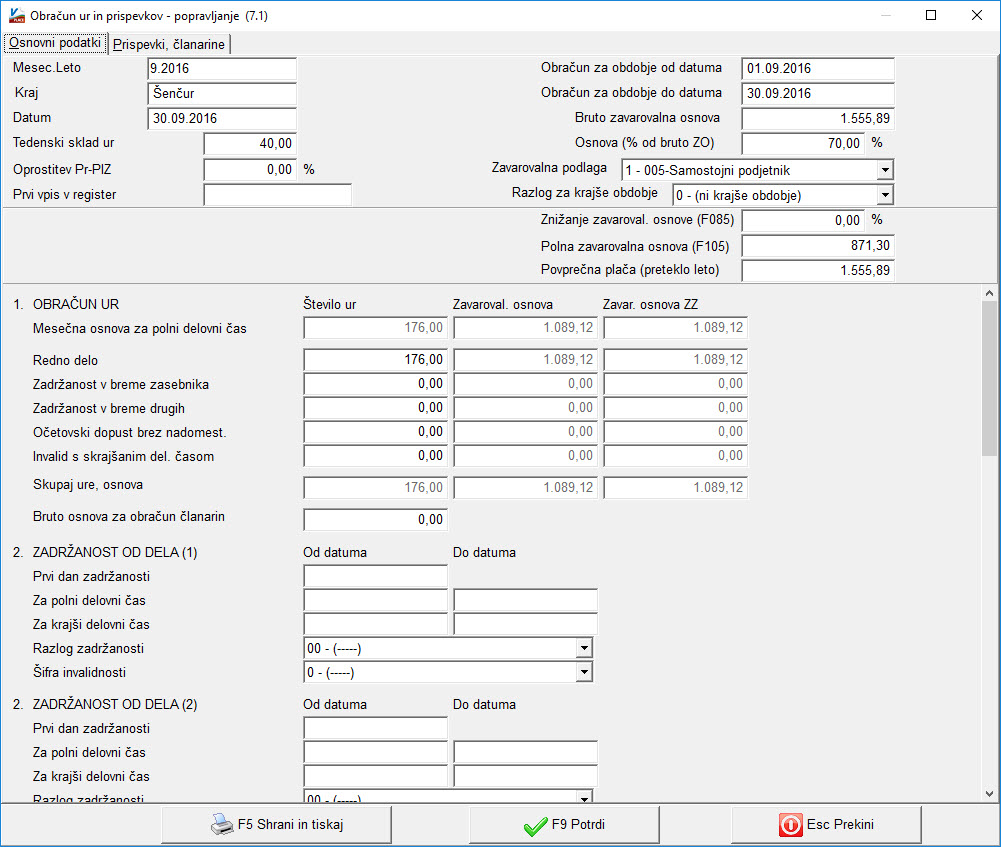This screenshot has height=847, width=1001.
Task: Click the Bruto zavarovalna osnova field
Action: click(817, 118)
